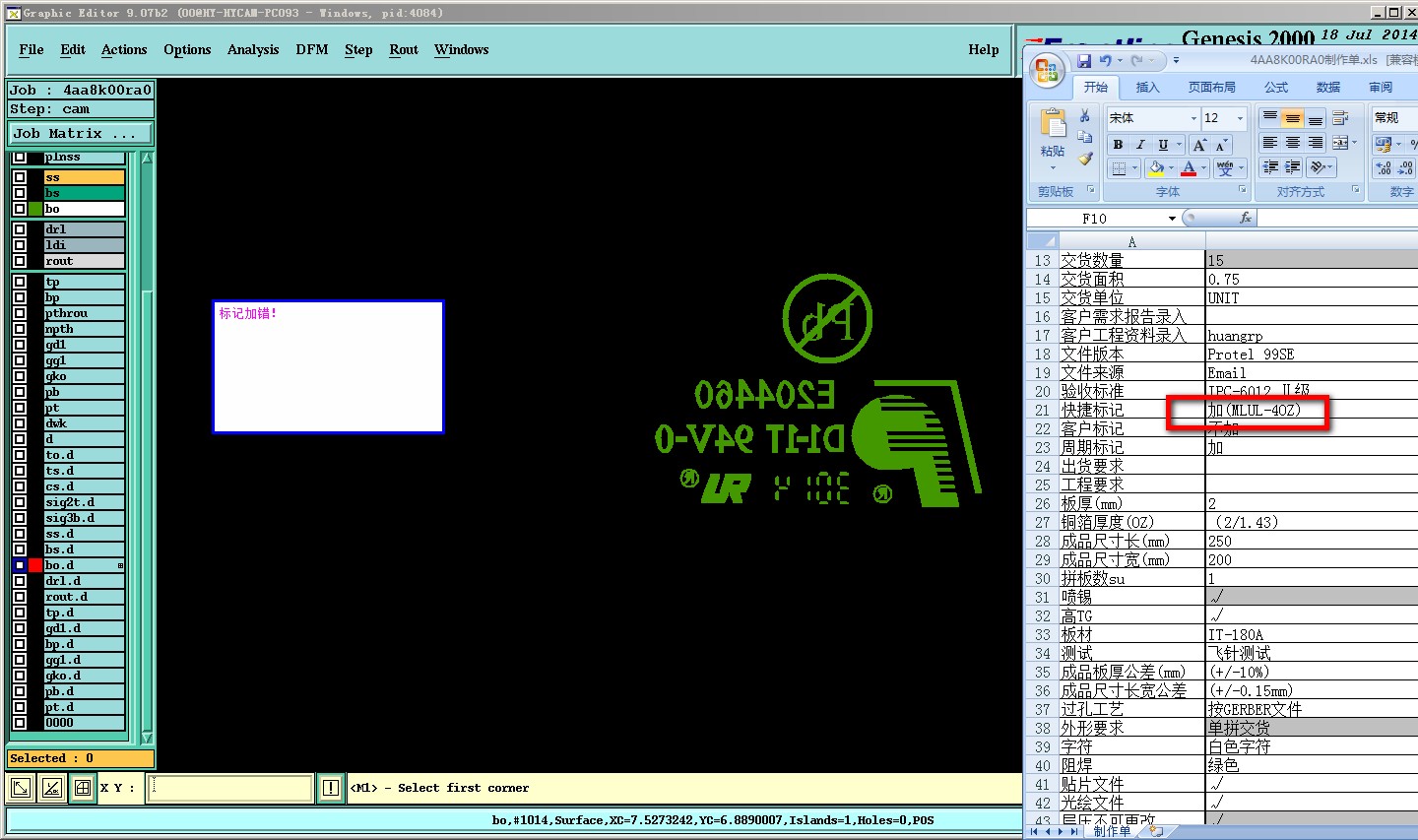This screenshot has height=840, width=1418.
Task: Click the Wrap Text icon
Action: (x=1340, y=118)
